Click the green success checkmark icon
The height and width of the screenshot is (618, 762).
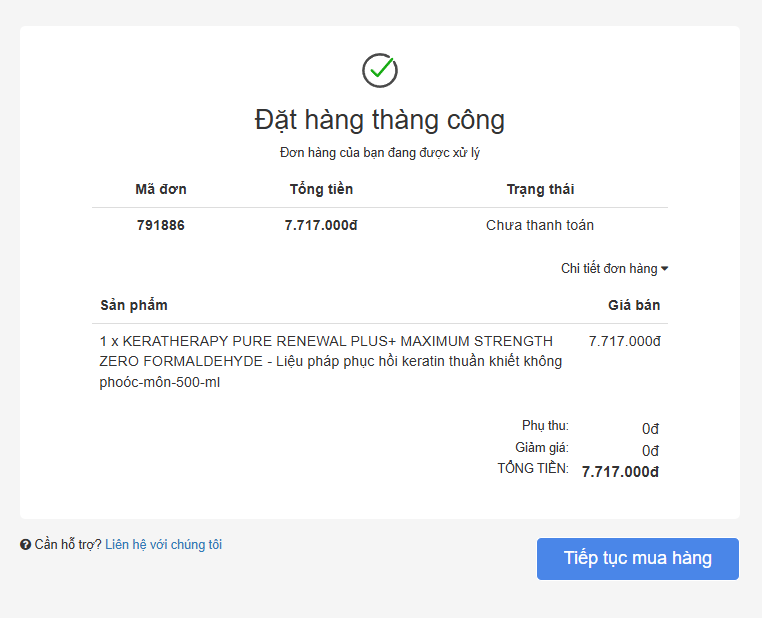tap(380, 70)
